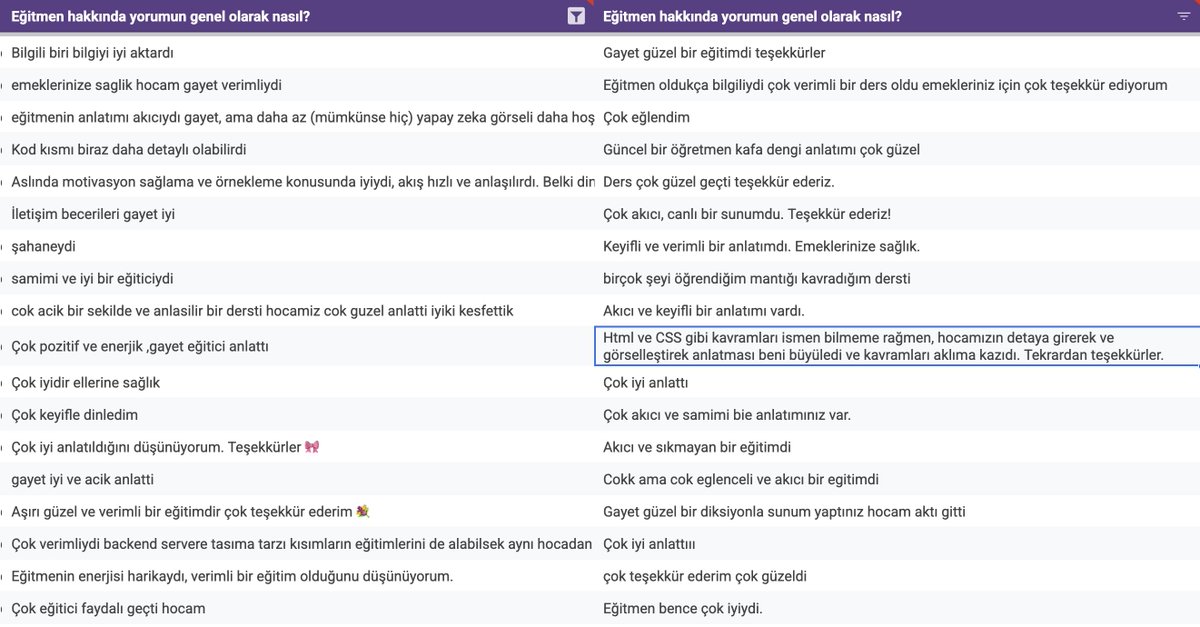The image size is (1200, 627).
Task: Select cell starting 'Çok verimliydi backend servere'
Action: tap(297, 544)
